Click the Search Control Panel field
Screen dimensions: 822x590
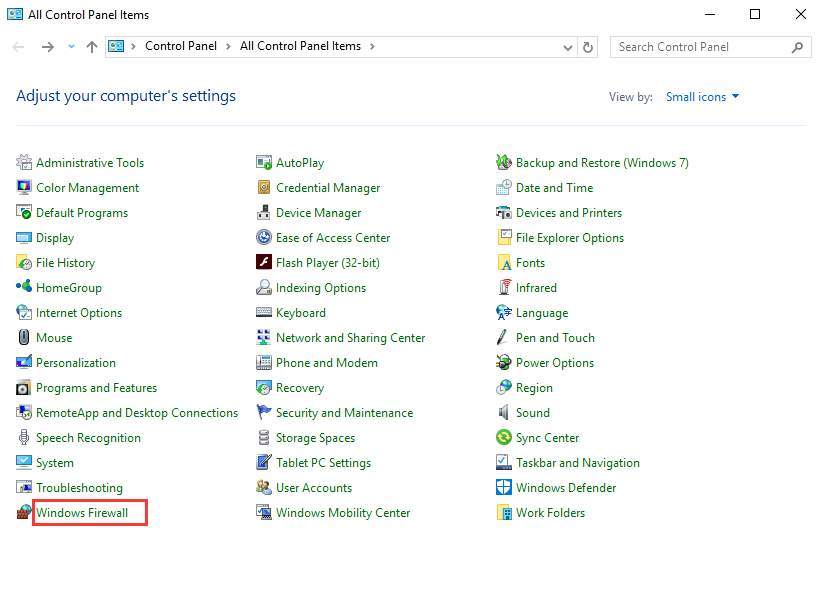pos(700,47)
